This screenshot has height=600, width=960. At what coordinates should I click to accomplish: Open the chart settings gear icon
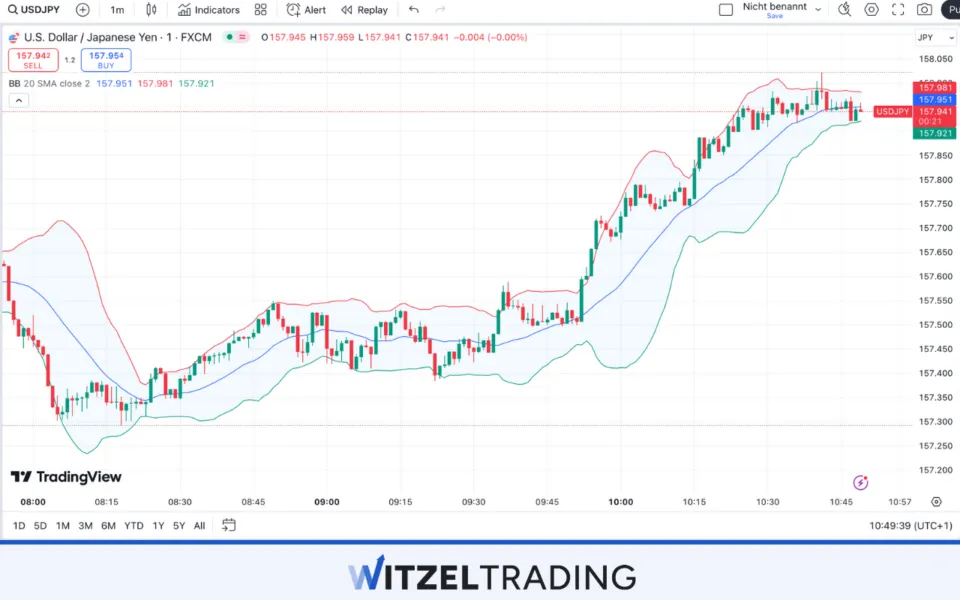click(x=871, y=9)
